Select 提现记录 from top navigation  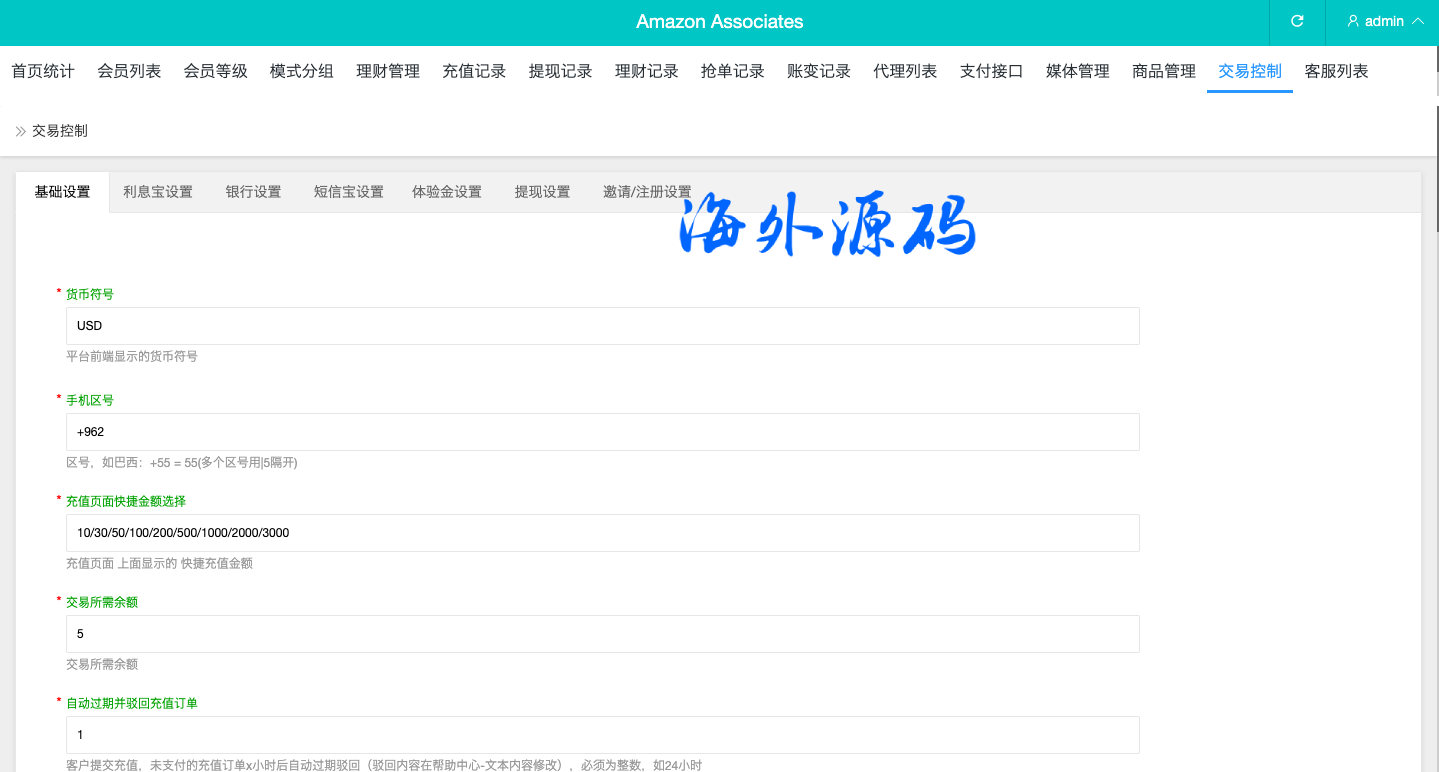coord(560,71)
